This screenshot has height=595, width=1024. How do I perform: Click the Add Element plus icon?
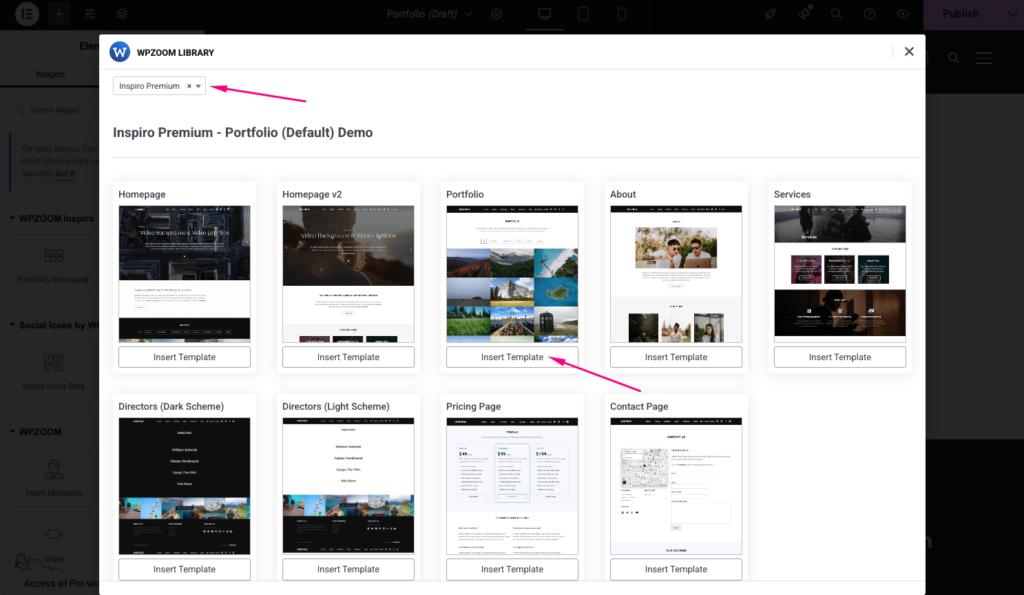tap(59, 14)
